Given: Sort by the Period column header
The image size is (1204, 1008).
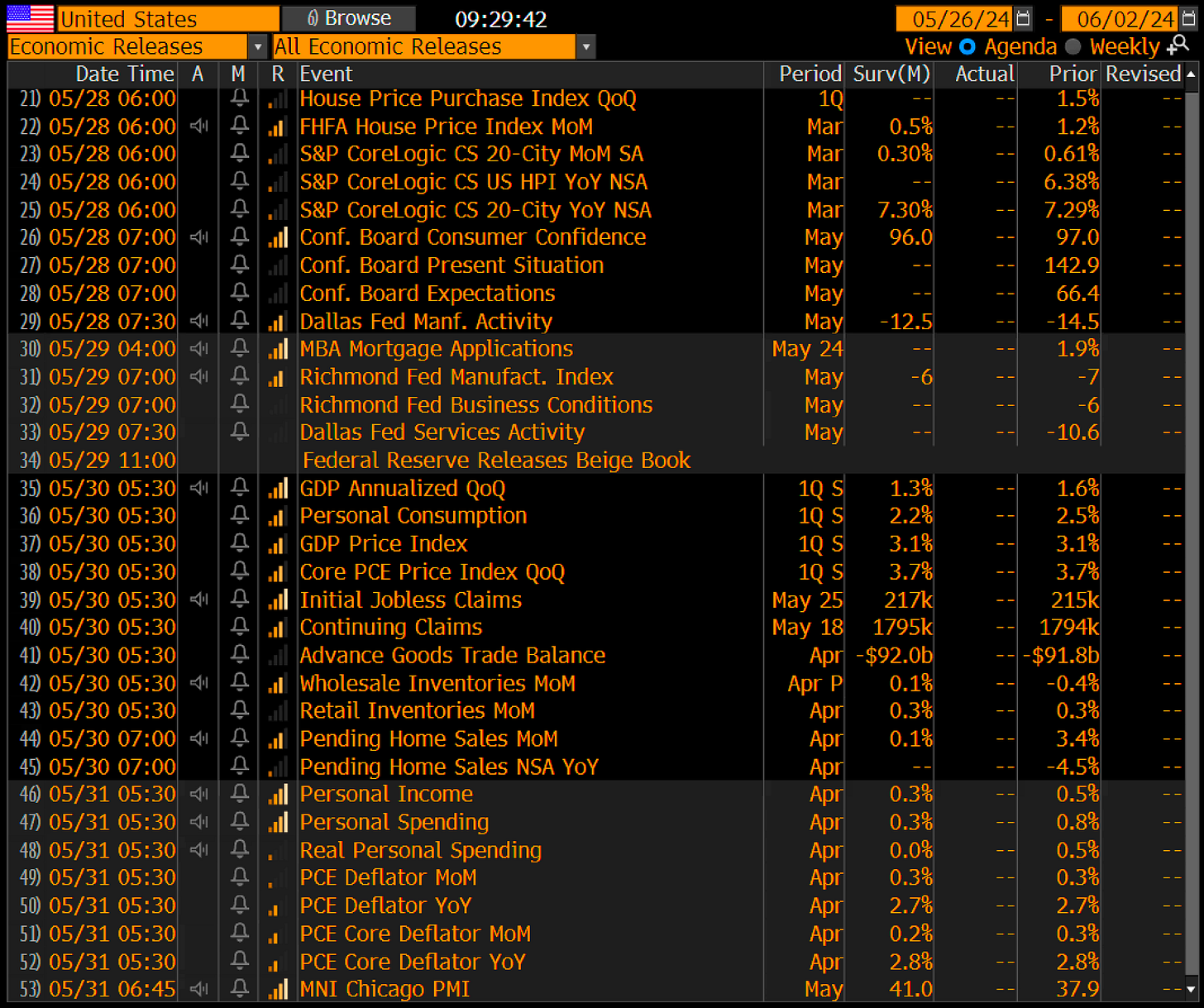Looking at the screenshot, I should [810, 74].
